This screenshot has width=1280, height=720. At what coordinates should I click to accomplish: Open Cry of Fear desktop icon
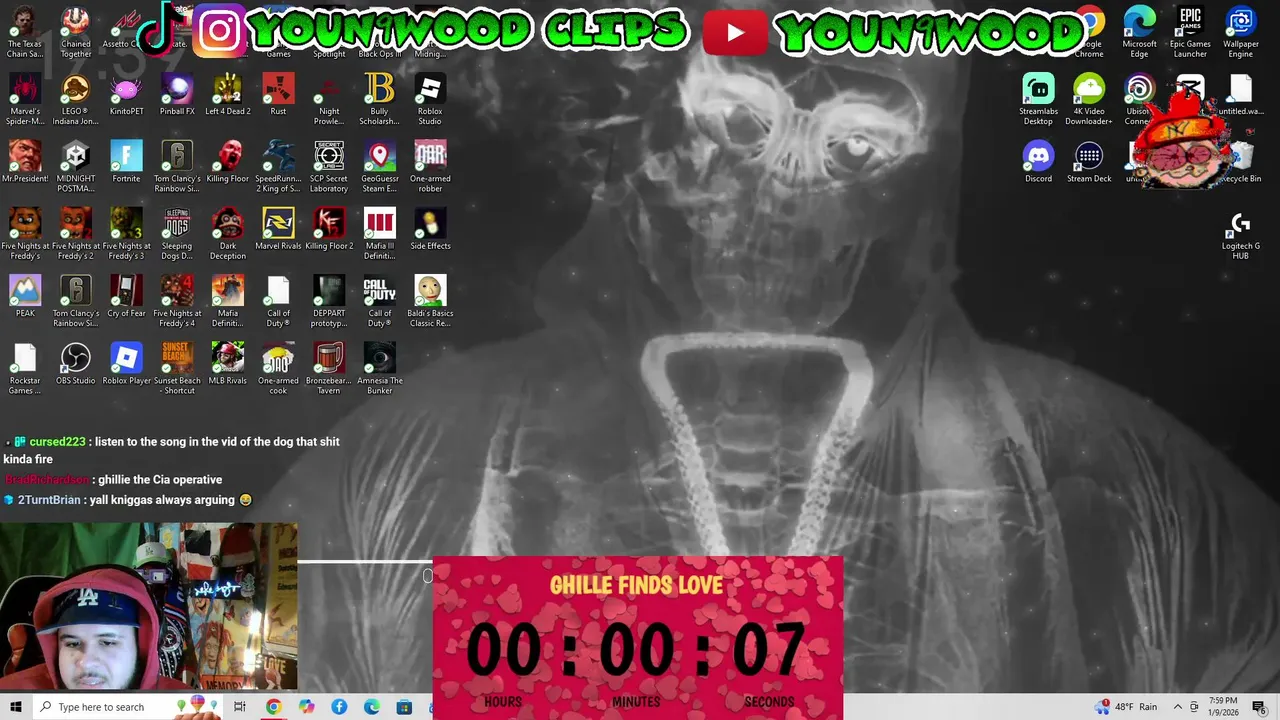(126, 296)
